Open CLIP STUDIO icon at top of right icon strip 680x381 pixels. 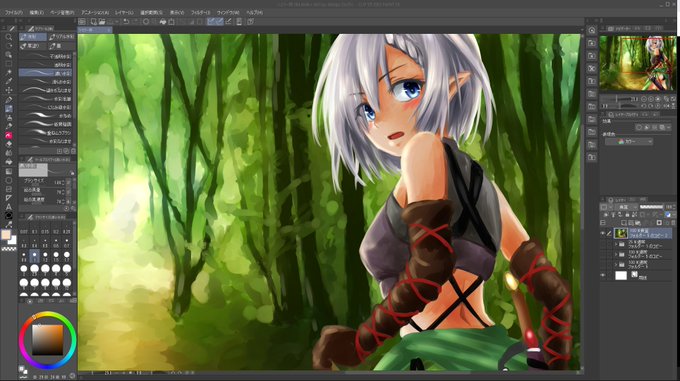[592, 30]
